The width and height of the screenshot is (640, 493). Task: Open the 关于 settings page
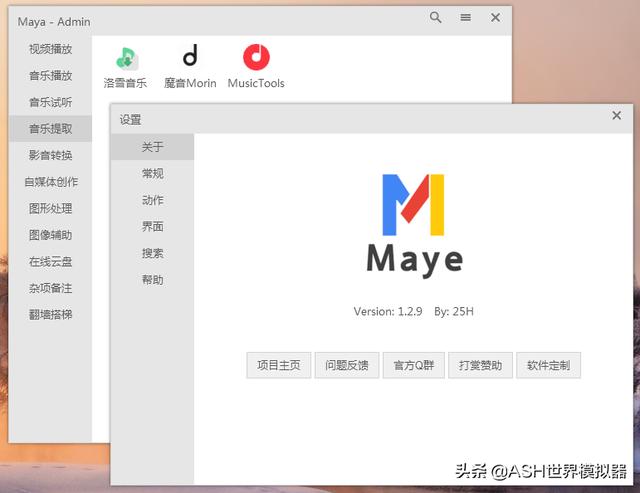(x=152, y=147)
